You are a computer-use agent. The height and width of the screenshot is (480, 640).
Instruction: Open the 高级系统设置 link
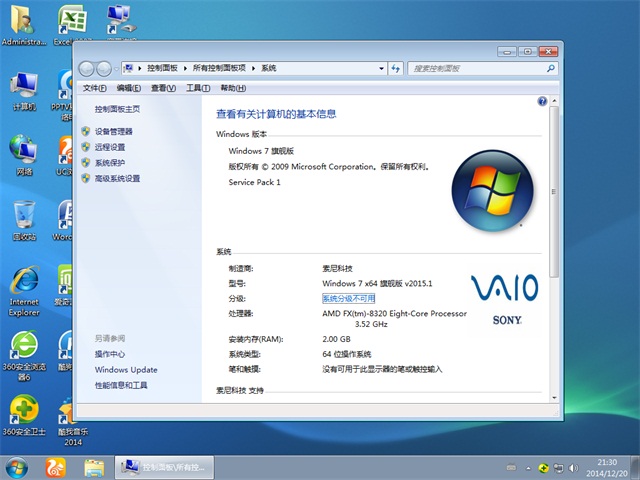click(117, 178)
